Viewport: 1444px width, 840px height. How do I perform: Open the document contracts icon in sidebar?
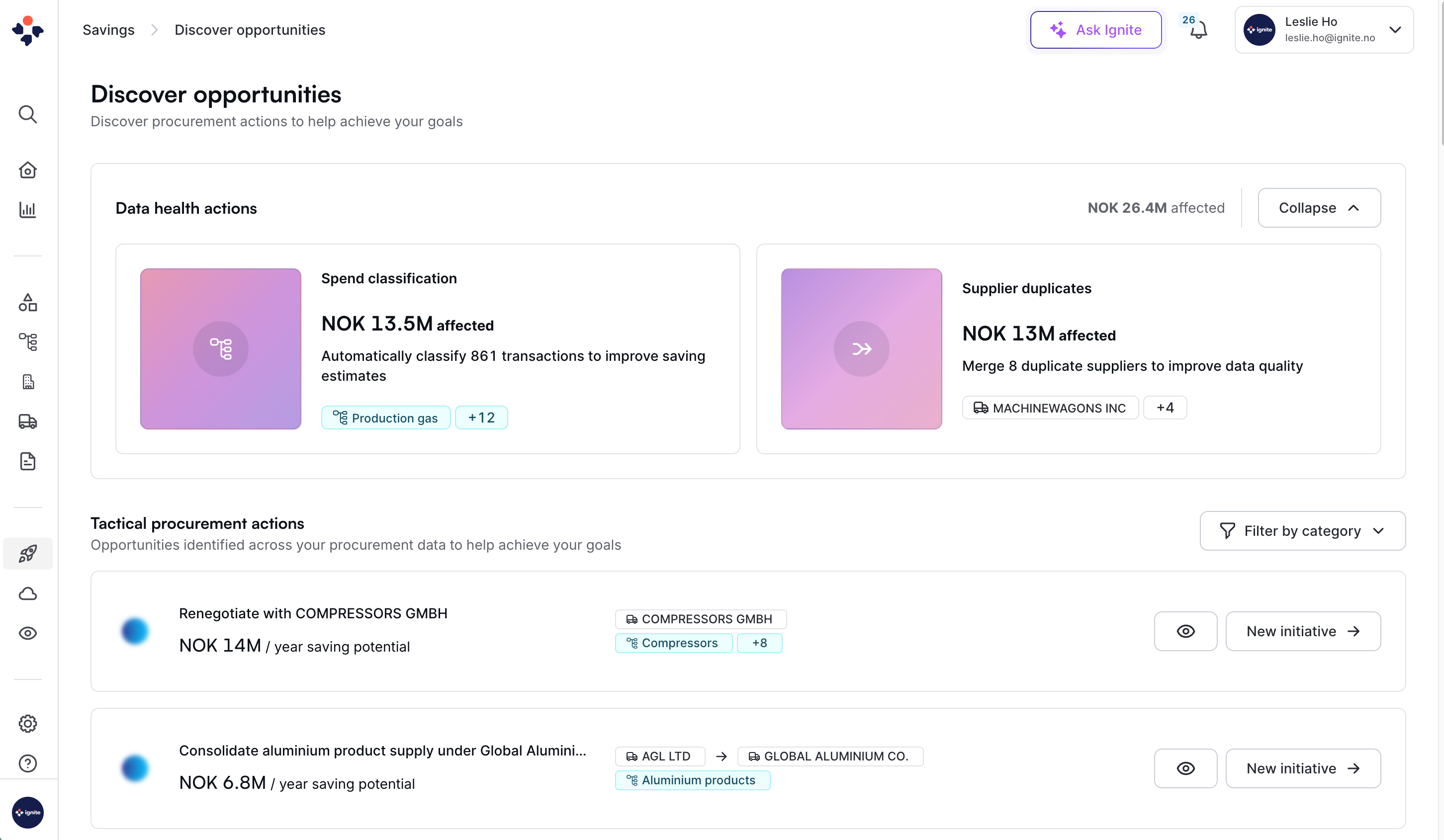coord(27,461)
